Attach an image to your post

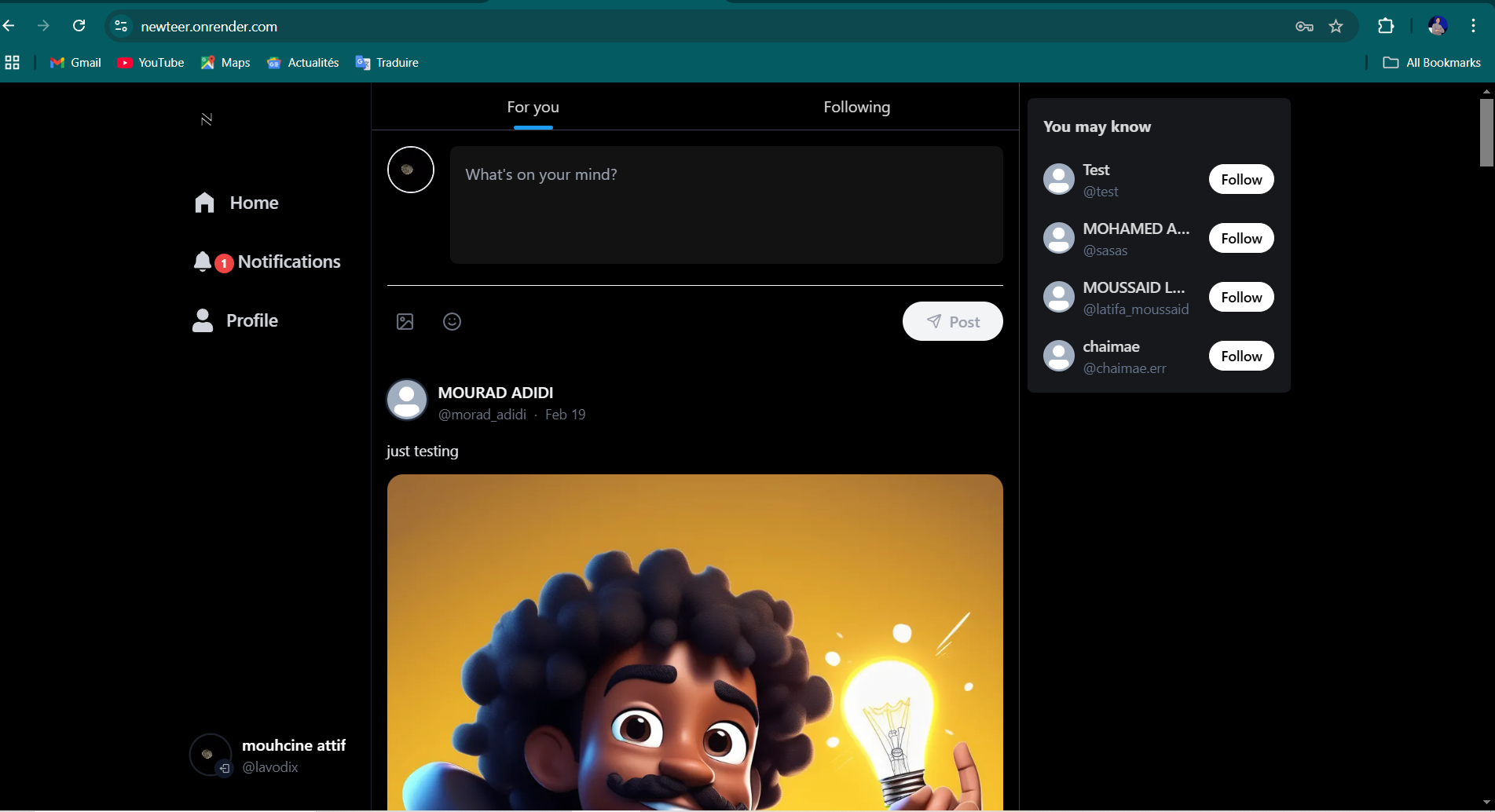click(405, 321)
